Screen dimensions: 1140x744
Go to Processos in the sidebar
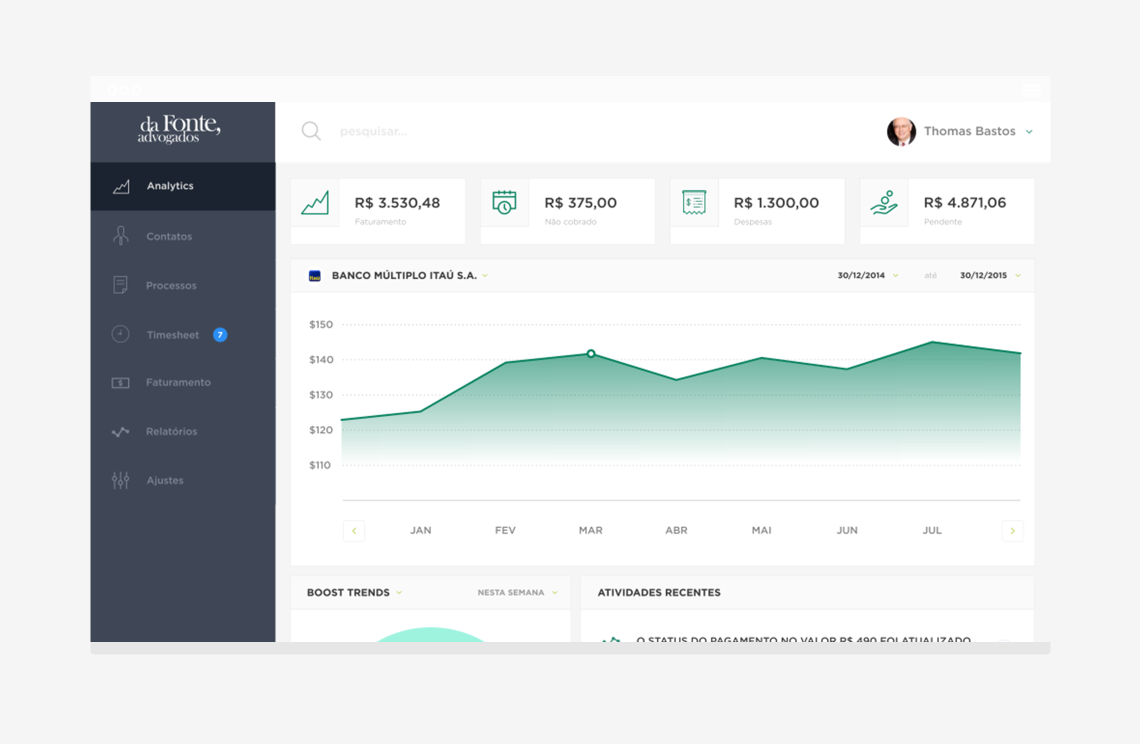(171, 286)
